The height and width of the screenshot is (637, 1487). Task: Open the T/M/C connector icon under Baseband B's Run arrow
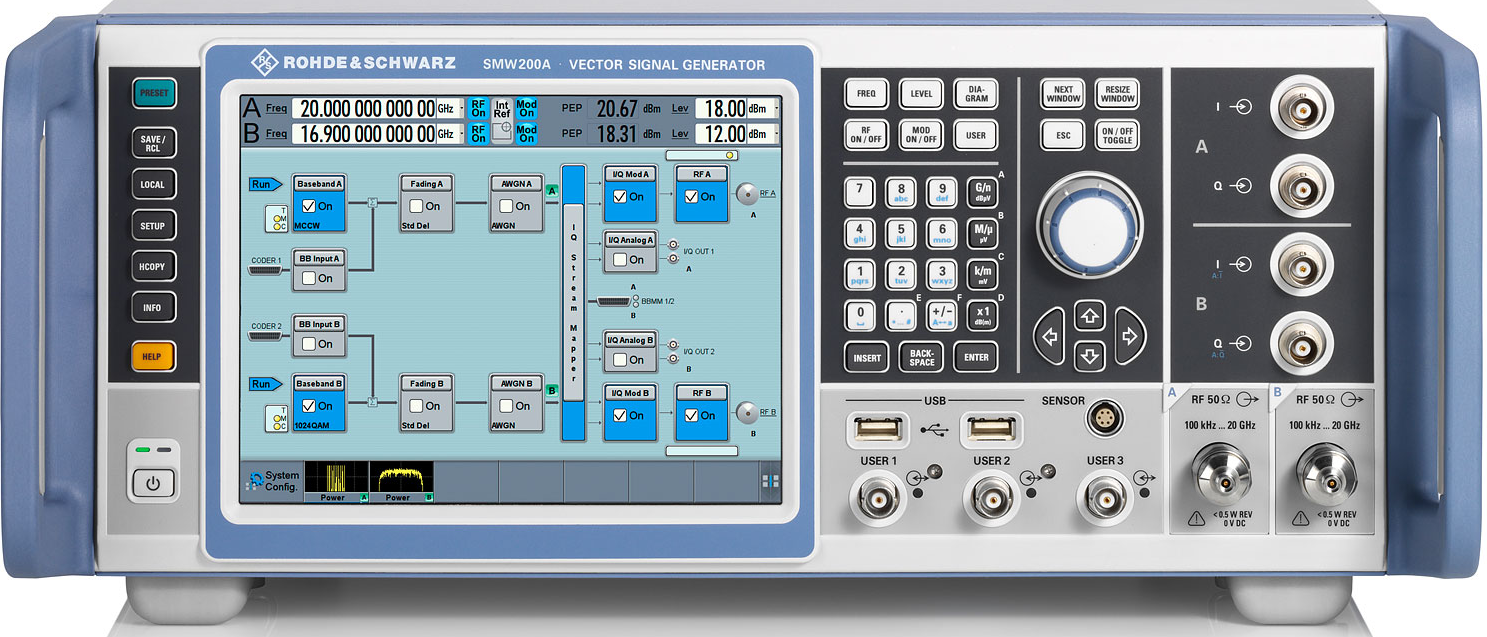[x=276, y=418]
